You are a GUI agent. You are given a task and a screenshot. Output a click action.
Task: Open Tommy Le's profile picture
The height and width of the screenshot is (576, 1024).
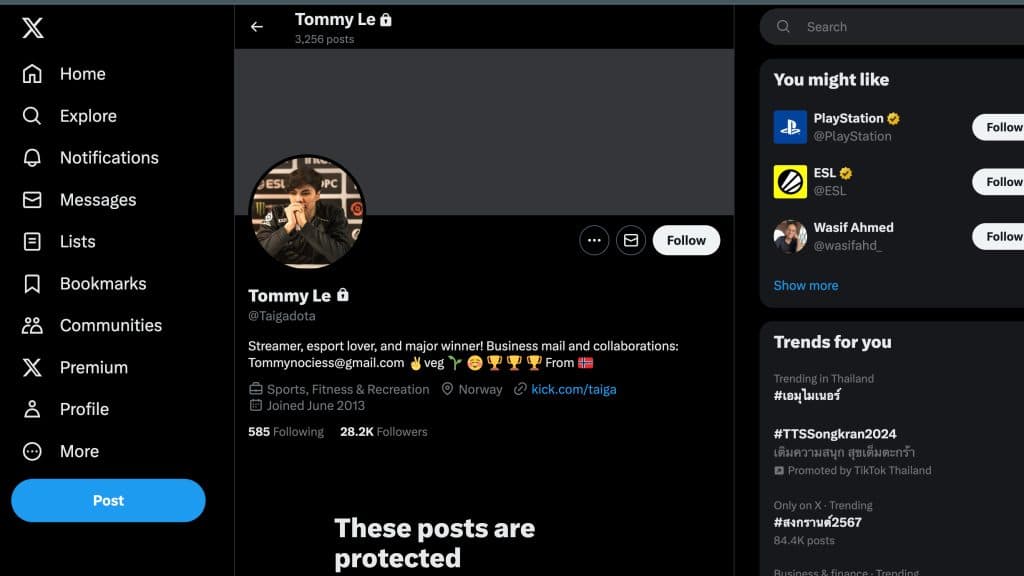307,212
